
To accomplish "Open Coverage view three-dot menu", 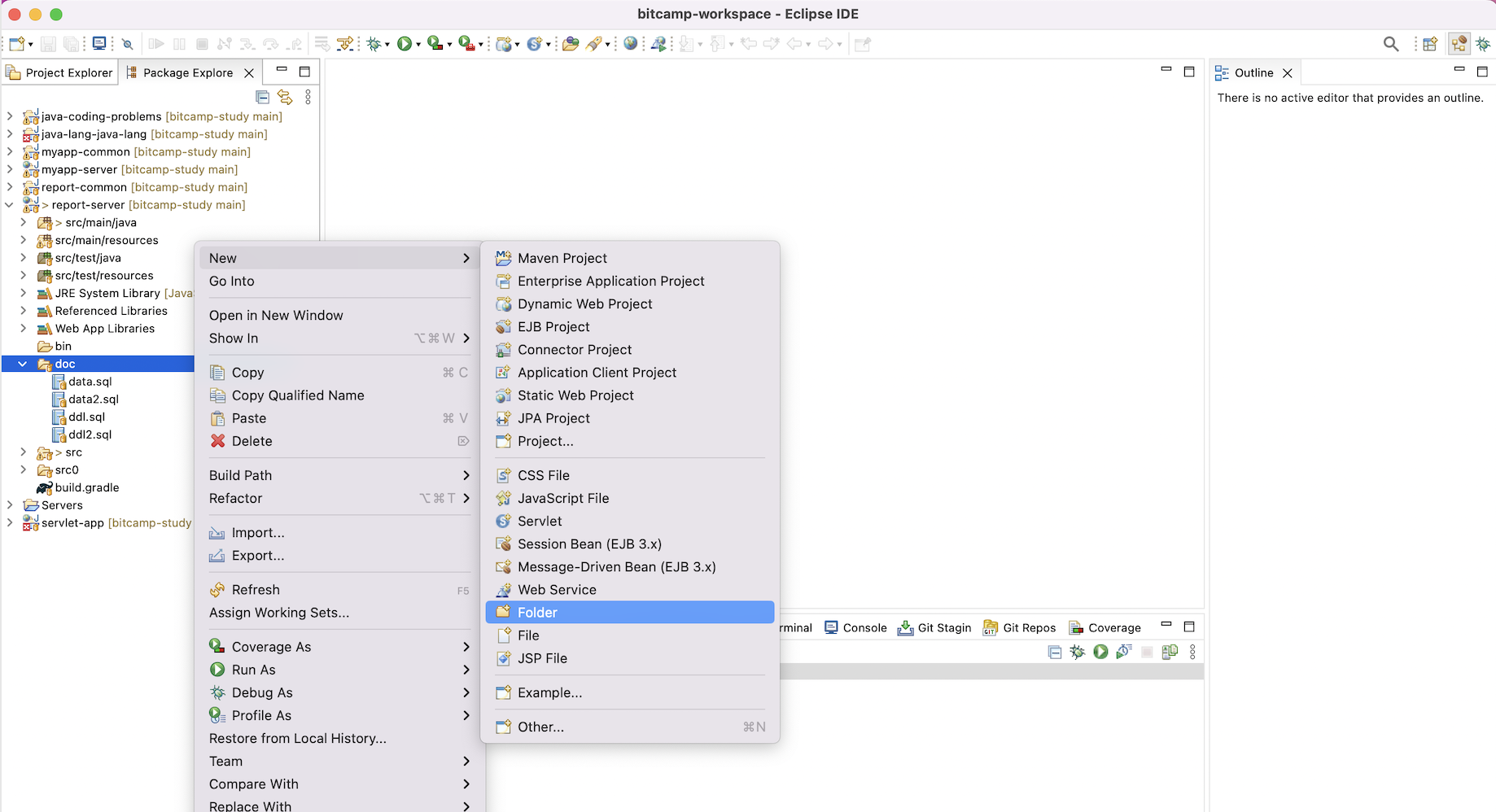I will (1192, 652).
